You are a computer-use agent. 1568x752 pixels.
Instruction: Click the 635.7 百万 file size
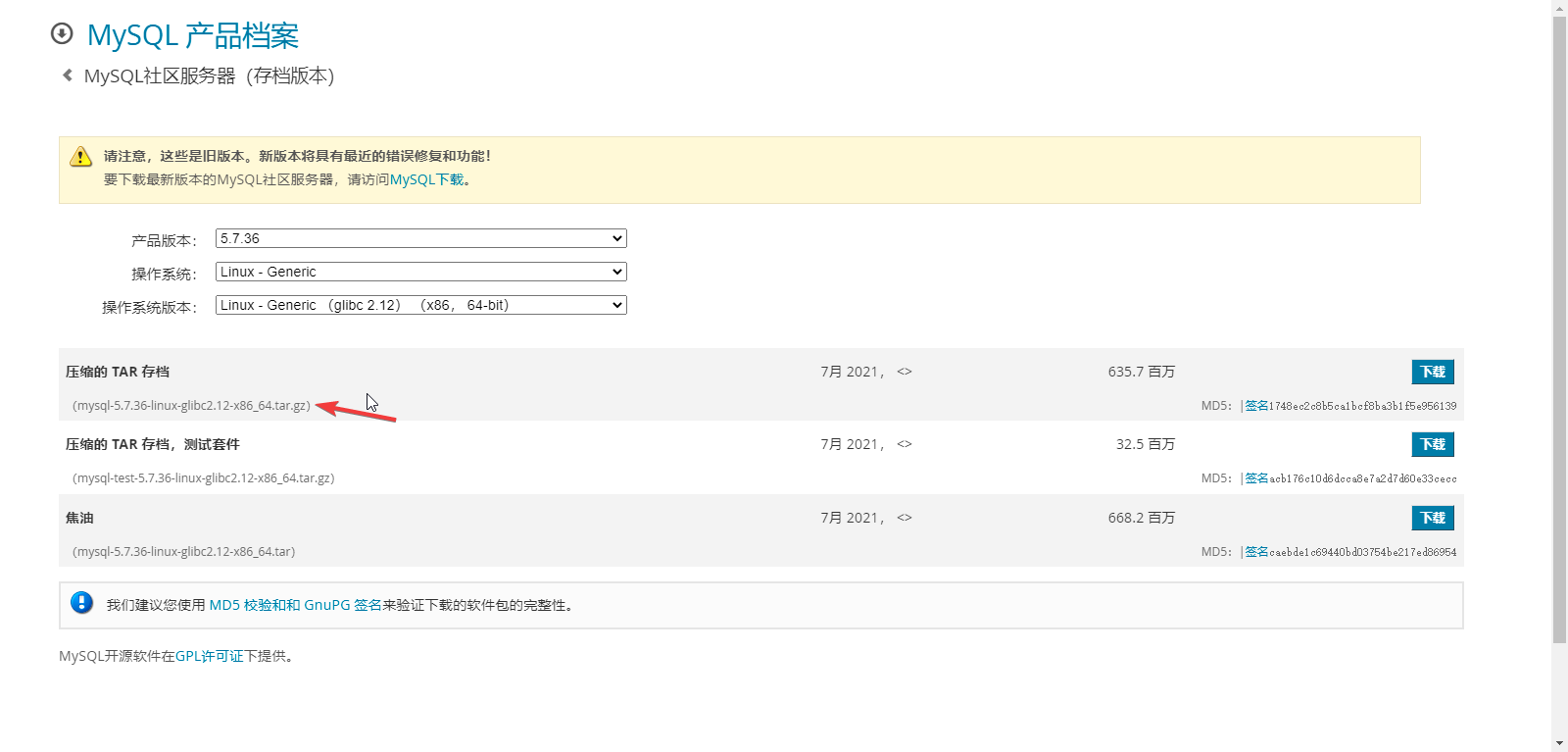[x=1142, y=372]
